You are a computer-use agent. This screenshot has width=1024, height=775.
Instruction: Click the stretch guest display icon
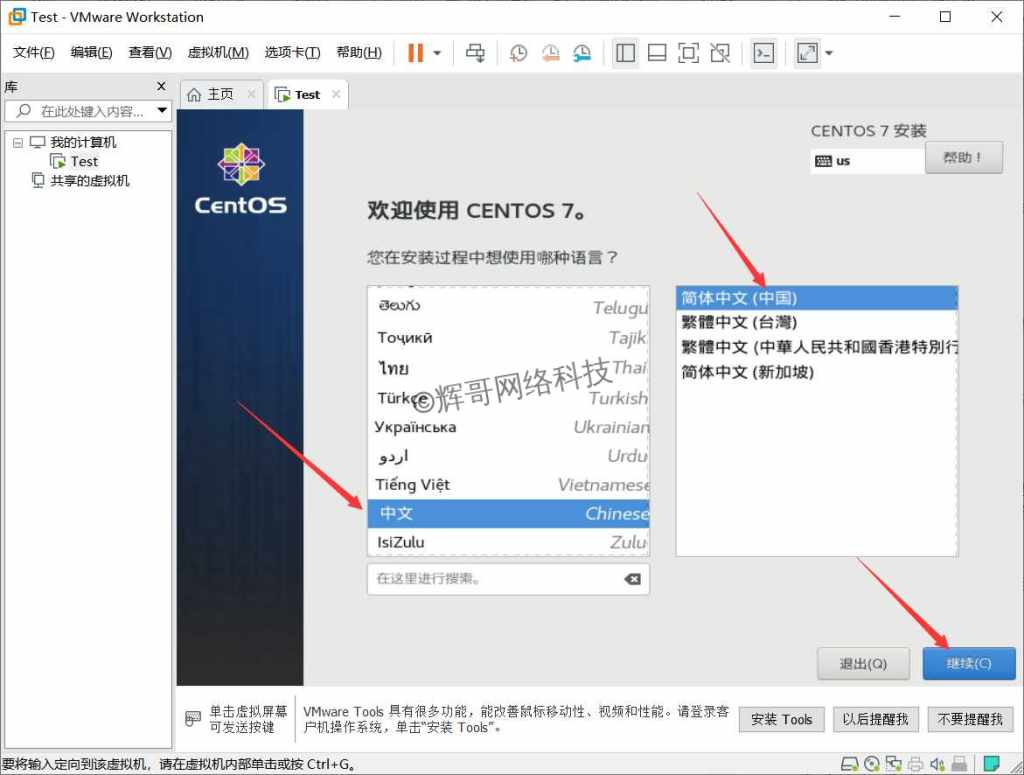tap(807, 53)
